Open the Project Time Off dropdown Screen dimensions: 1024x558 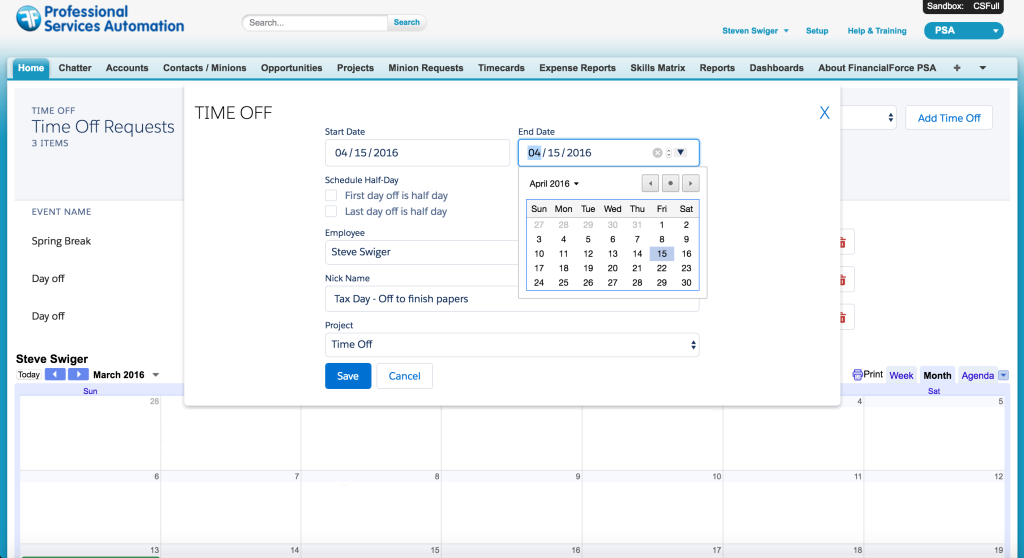512,345
